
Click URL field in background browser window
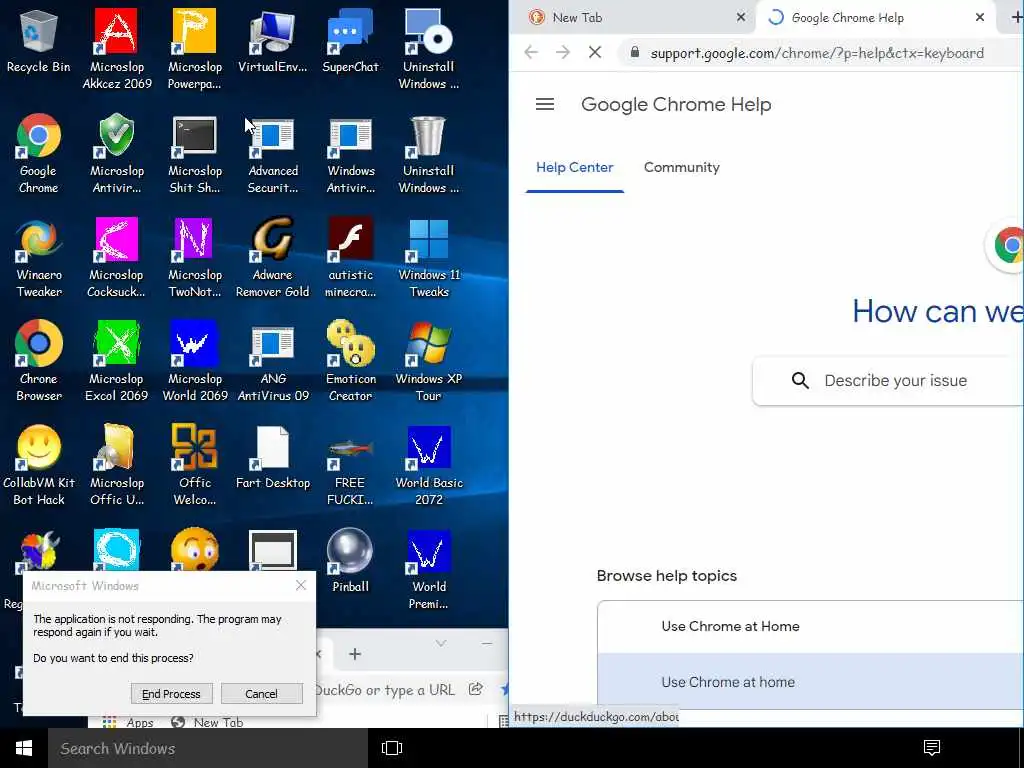click(385, 690)
